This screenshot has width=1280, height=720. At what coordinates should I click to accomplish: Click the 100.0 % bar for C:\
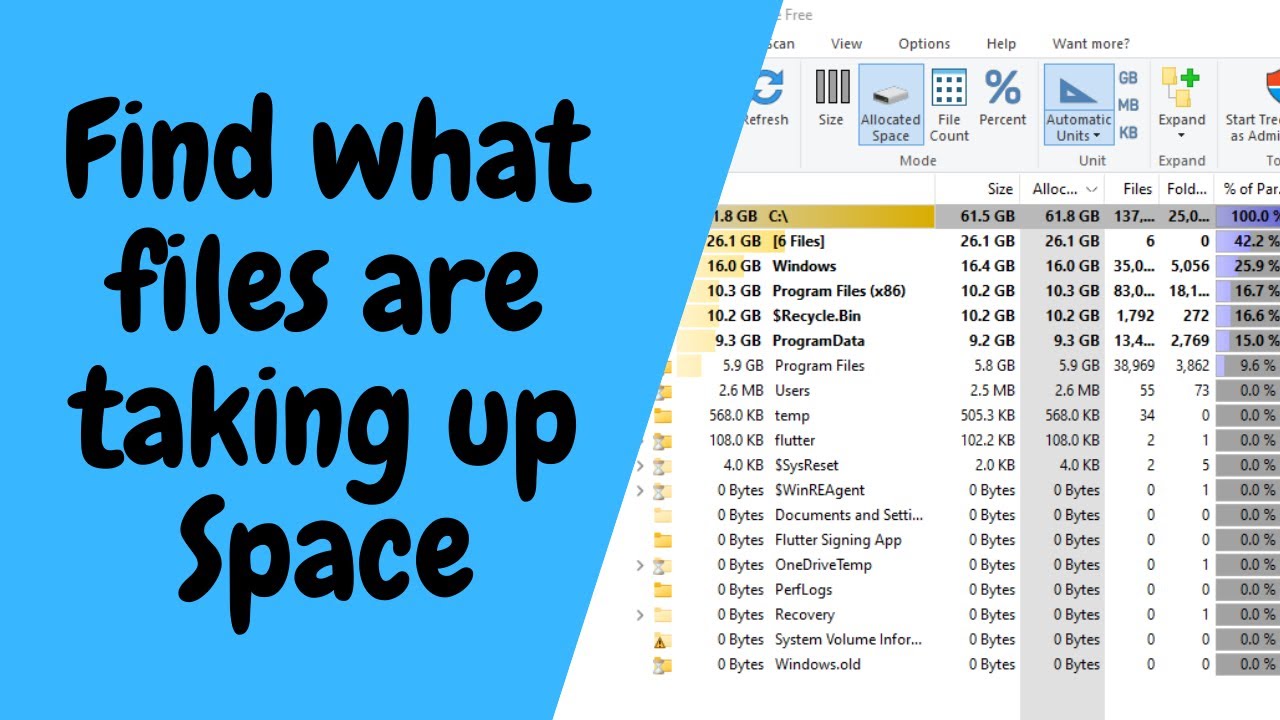click(x=1248, y=216)
